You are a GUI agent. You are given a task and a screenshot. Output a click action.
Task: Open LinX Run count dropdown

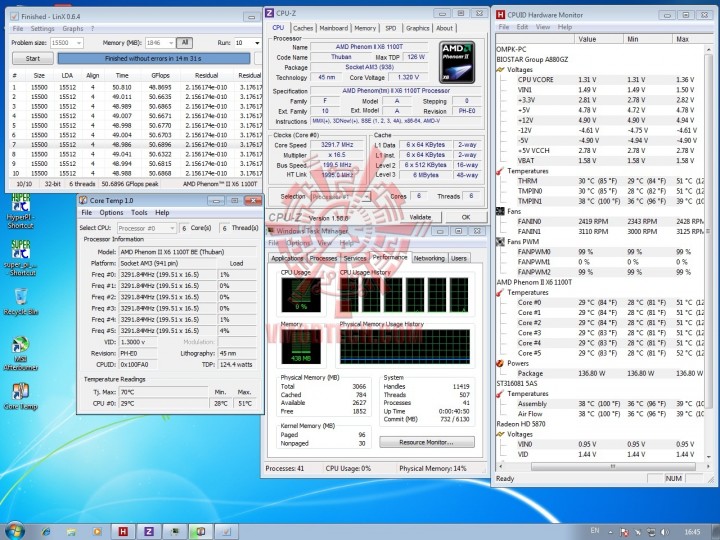257,43
